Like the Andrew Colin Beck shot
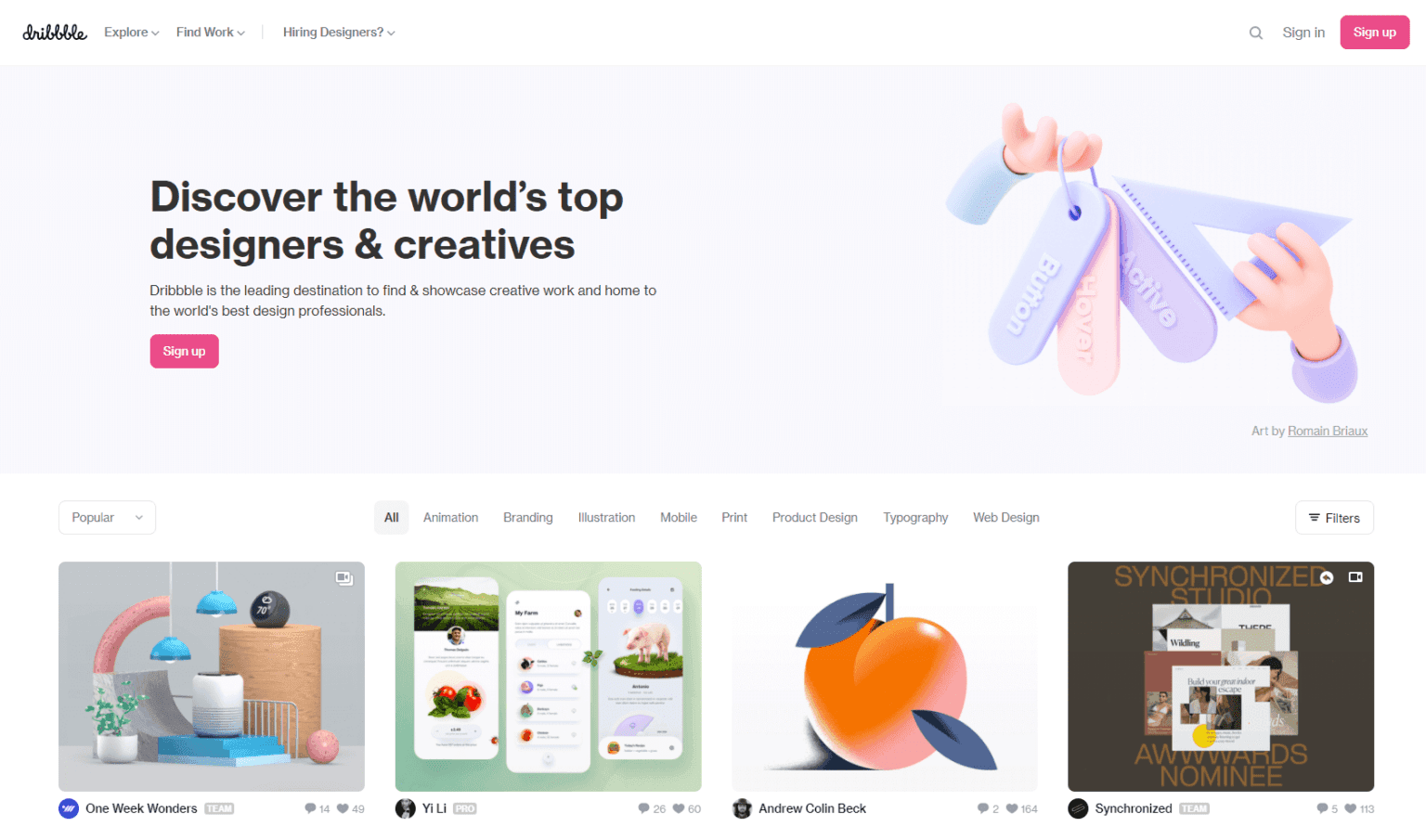The height and width of the screenshot is (840, 1426). pyautogui.click(x=1012, y=808)
